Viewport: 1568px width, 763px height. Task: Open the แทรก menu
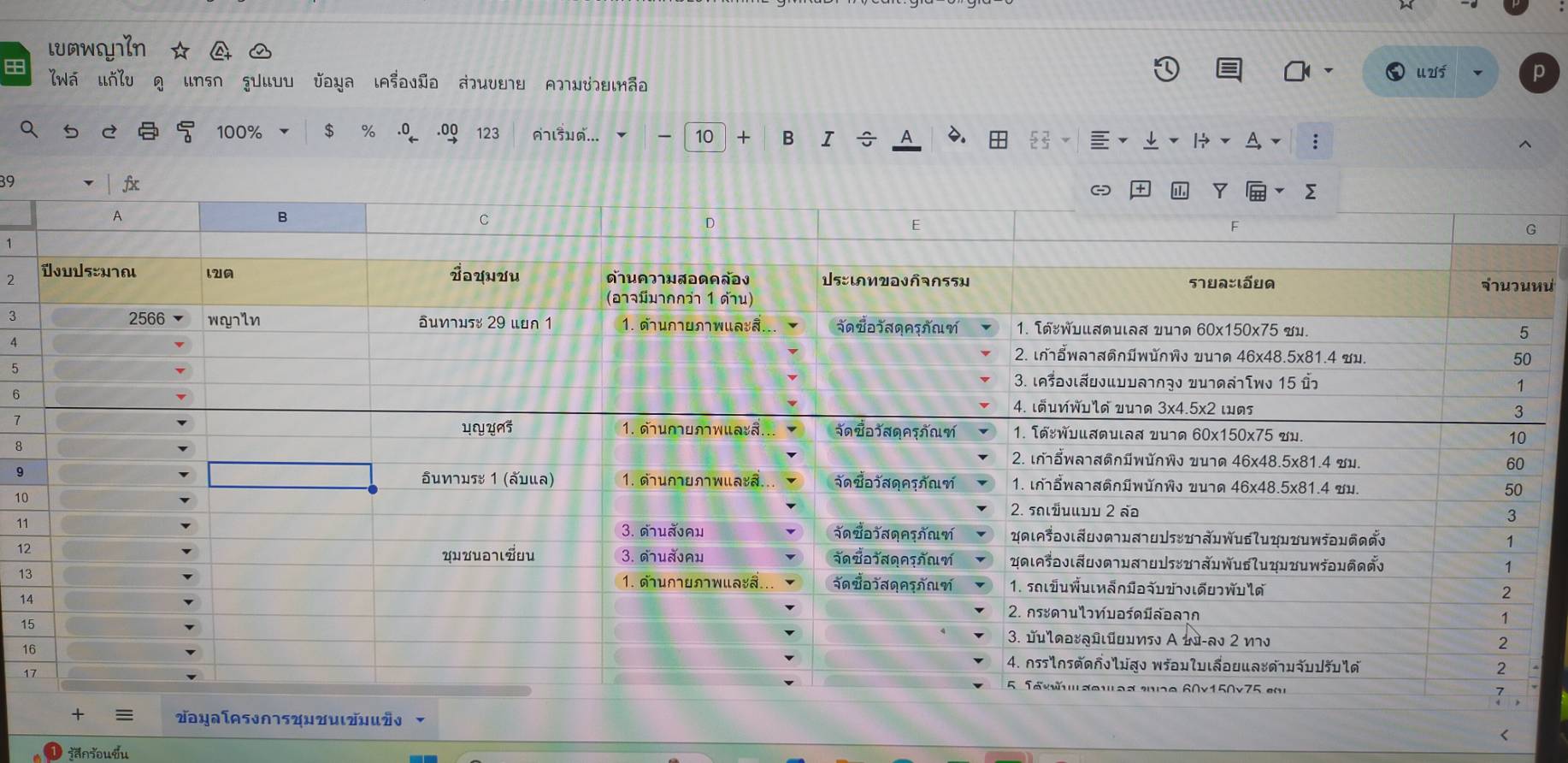(x=202, y=81)
